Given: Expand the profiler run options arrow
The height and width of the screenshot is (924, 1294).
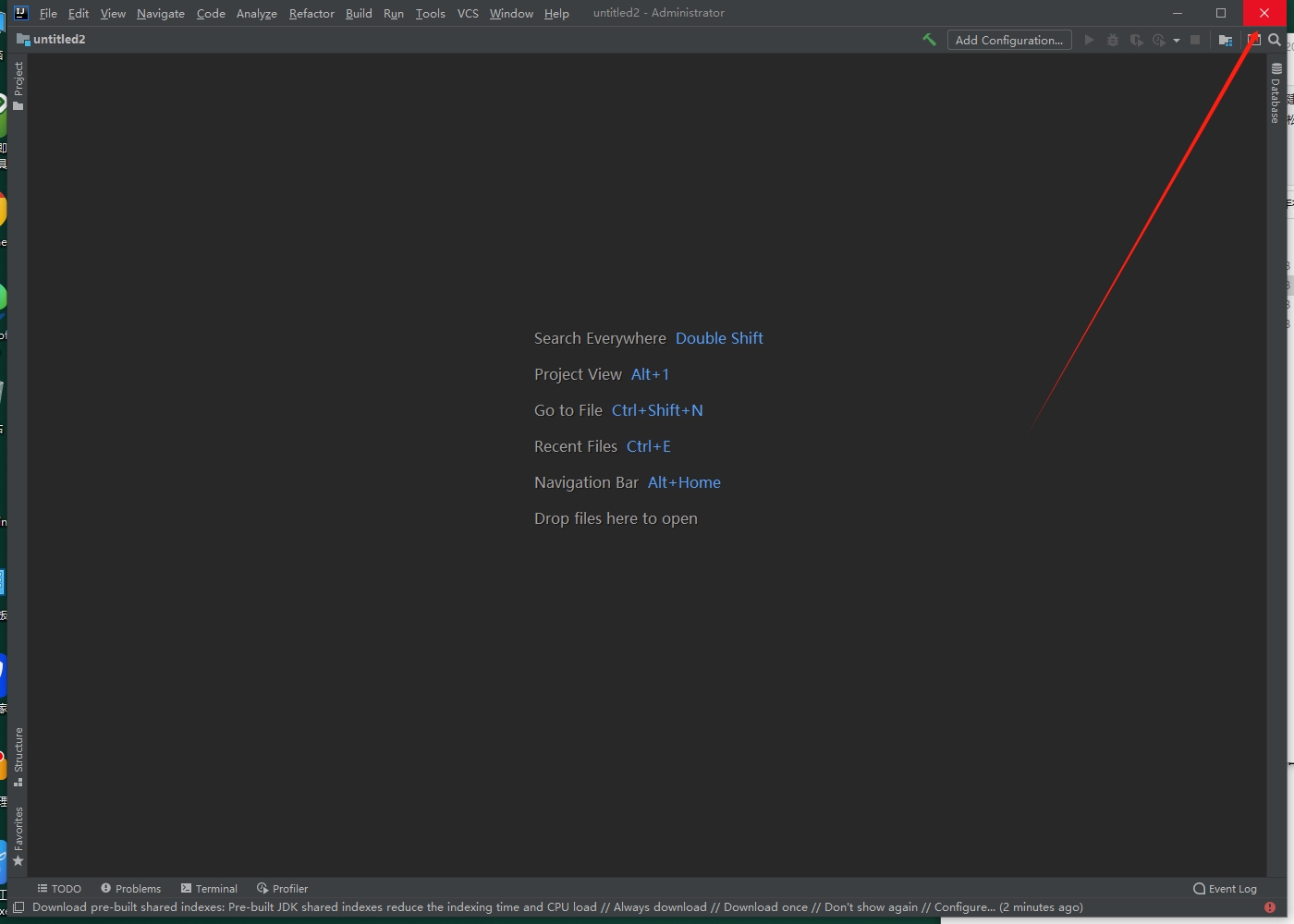Looking at the screenshot, I should 1178,40.
